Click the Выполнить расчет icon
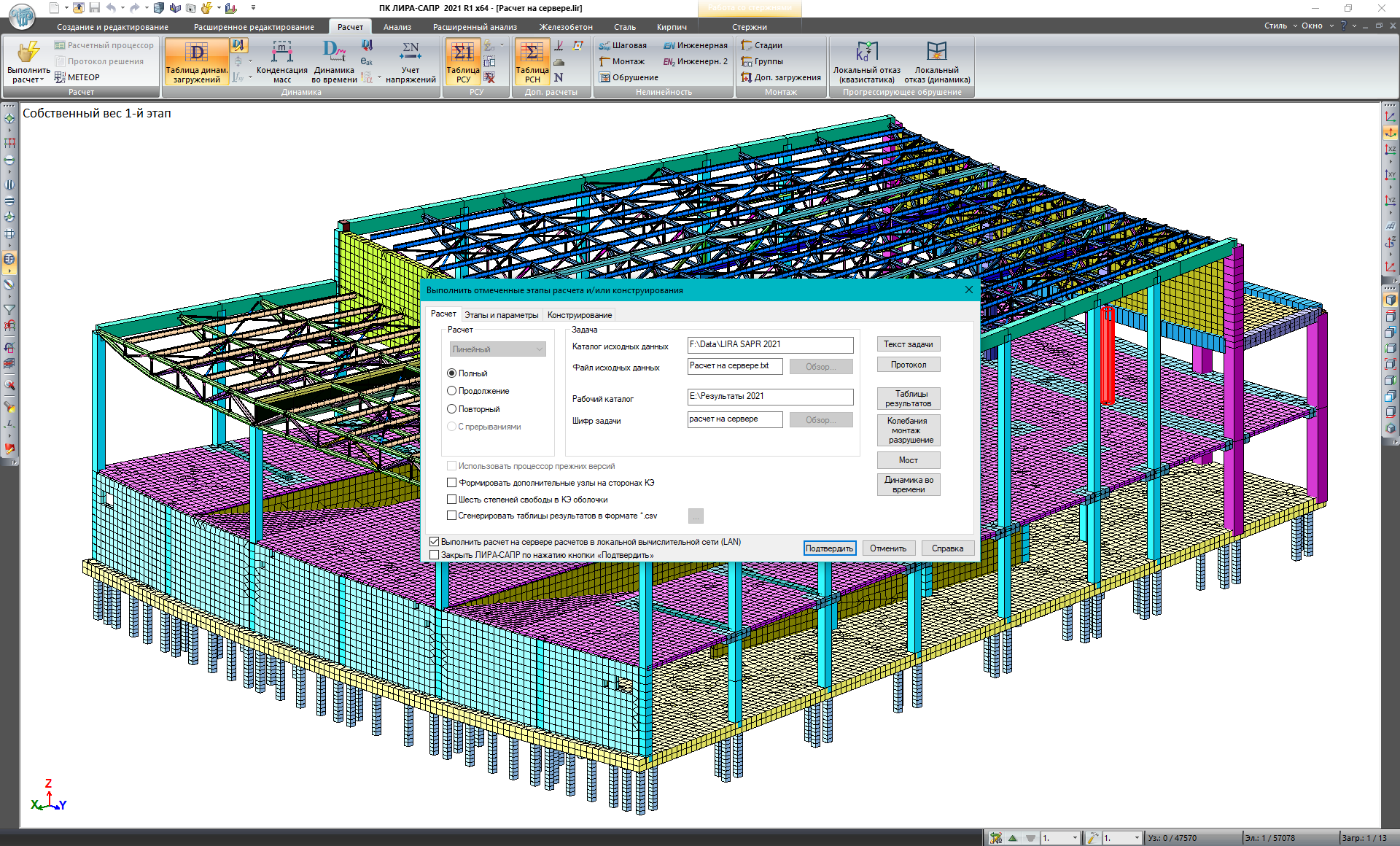 tap(28, 53)
